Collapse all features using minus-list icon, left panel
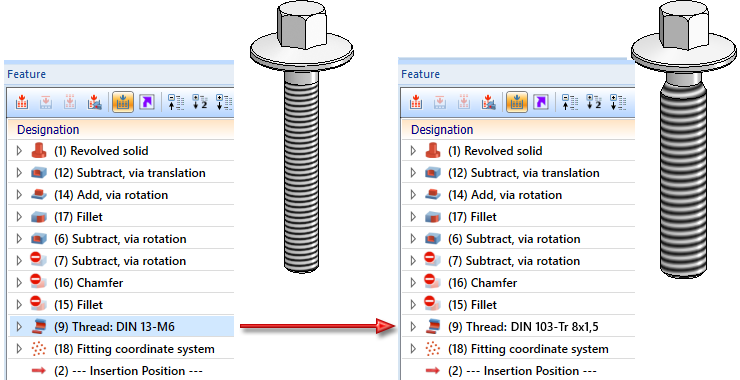 (x=176, y=102)
